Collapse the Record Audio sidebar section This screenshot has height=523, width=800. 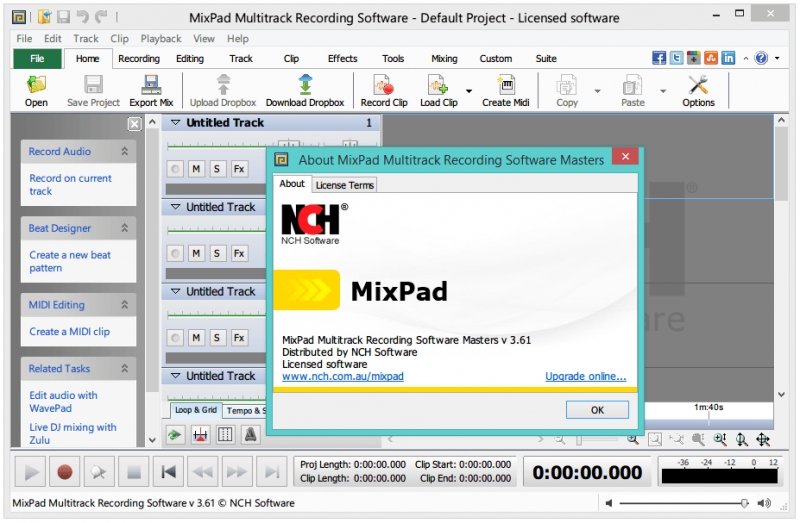coord(125,152)
